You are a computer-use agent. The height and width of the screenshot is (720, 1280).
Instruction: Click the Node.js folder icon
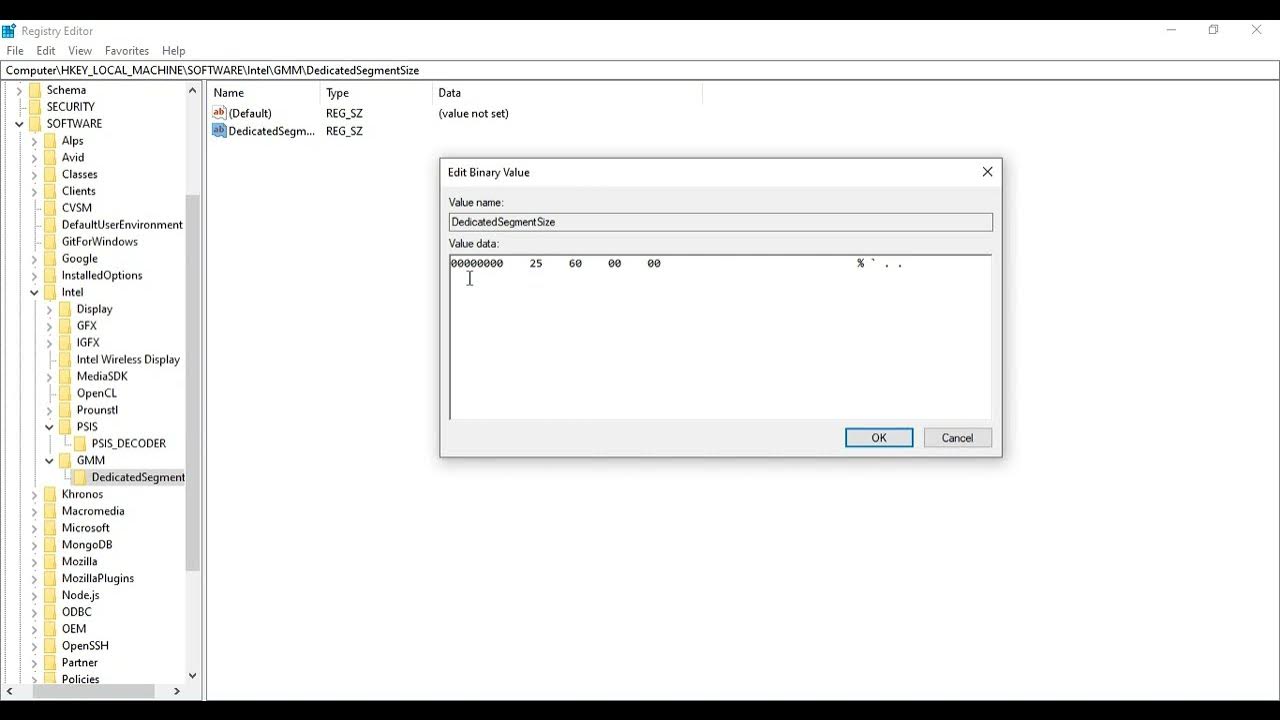click(51, 595)
